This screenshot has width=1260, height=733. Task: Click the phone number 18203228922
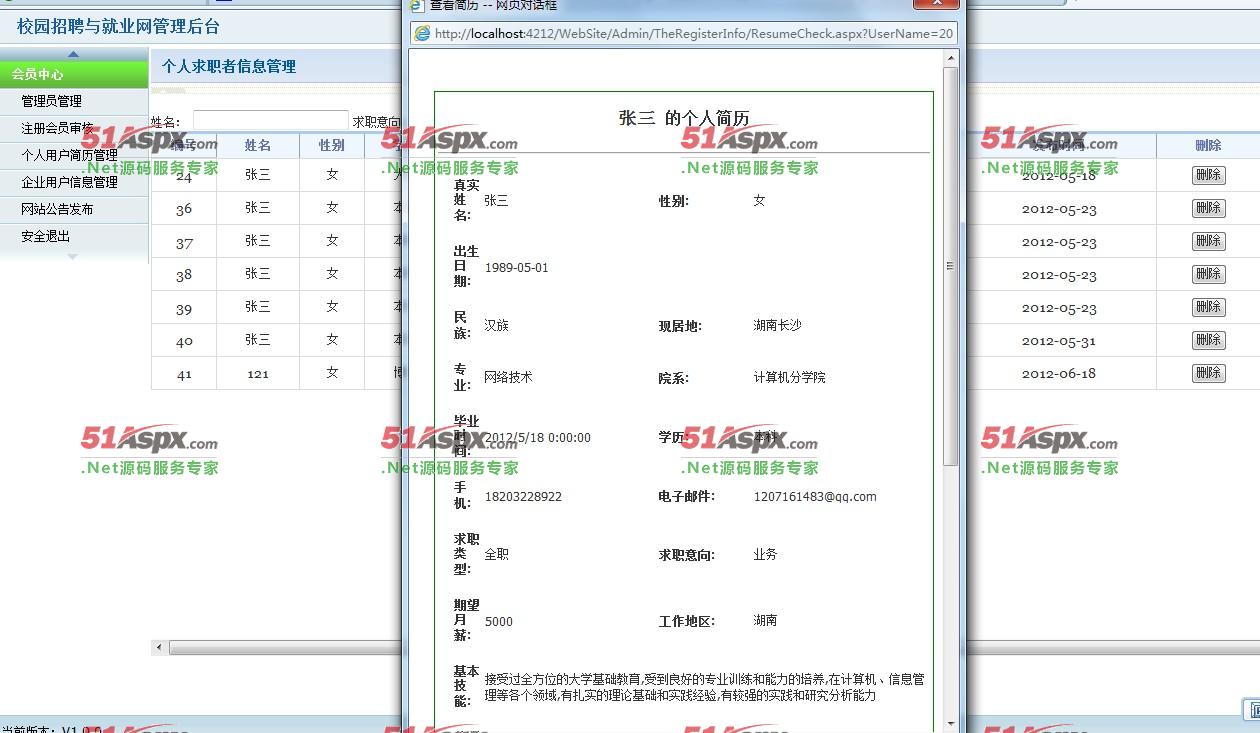(523, 496)
